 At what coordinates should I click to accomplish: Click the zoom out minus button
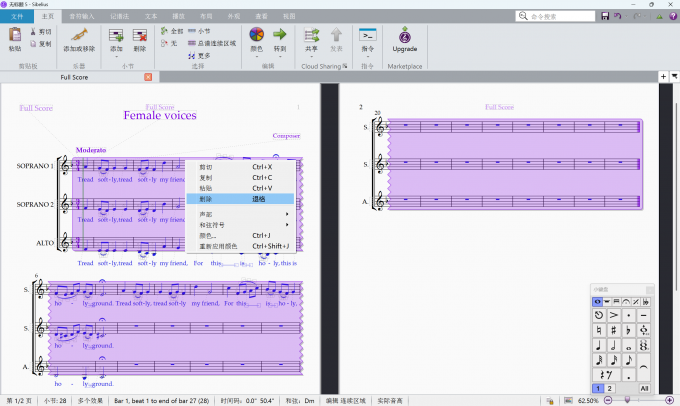coord(608,400)
